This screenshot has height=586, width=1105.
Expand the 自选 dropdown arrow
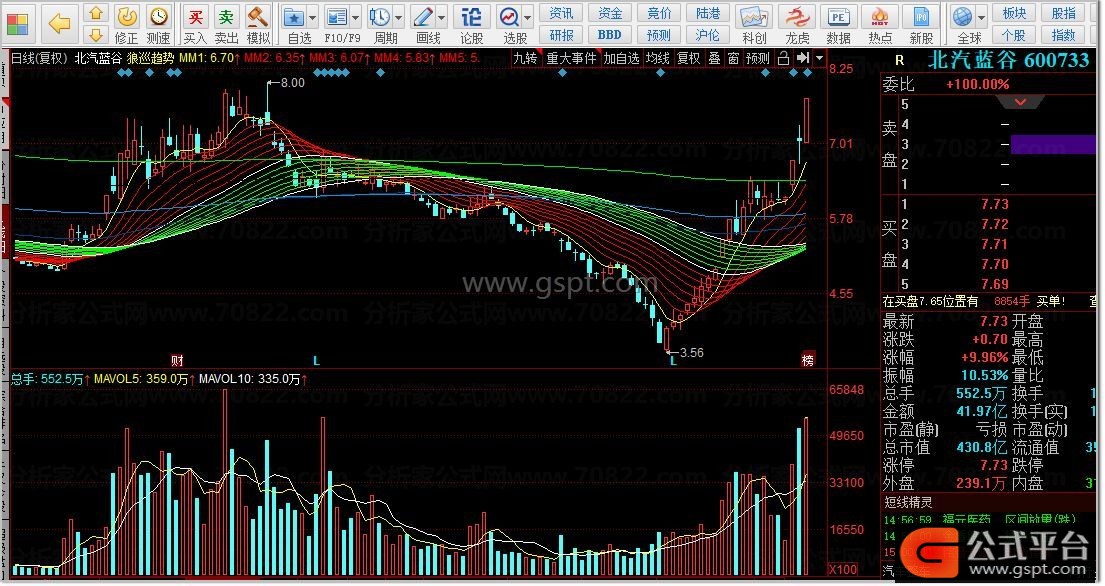(x=313, y=17)
